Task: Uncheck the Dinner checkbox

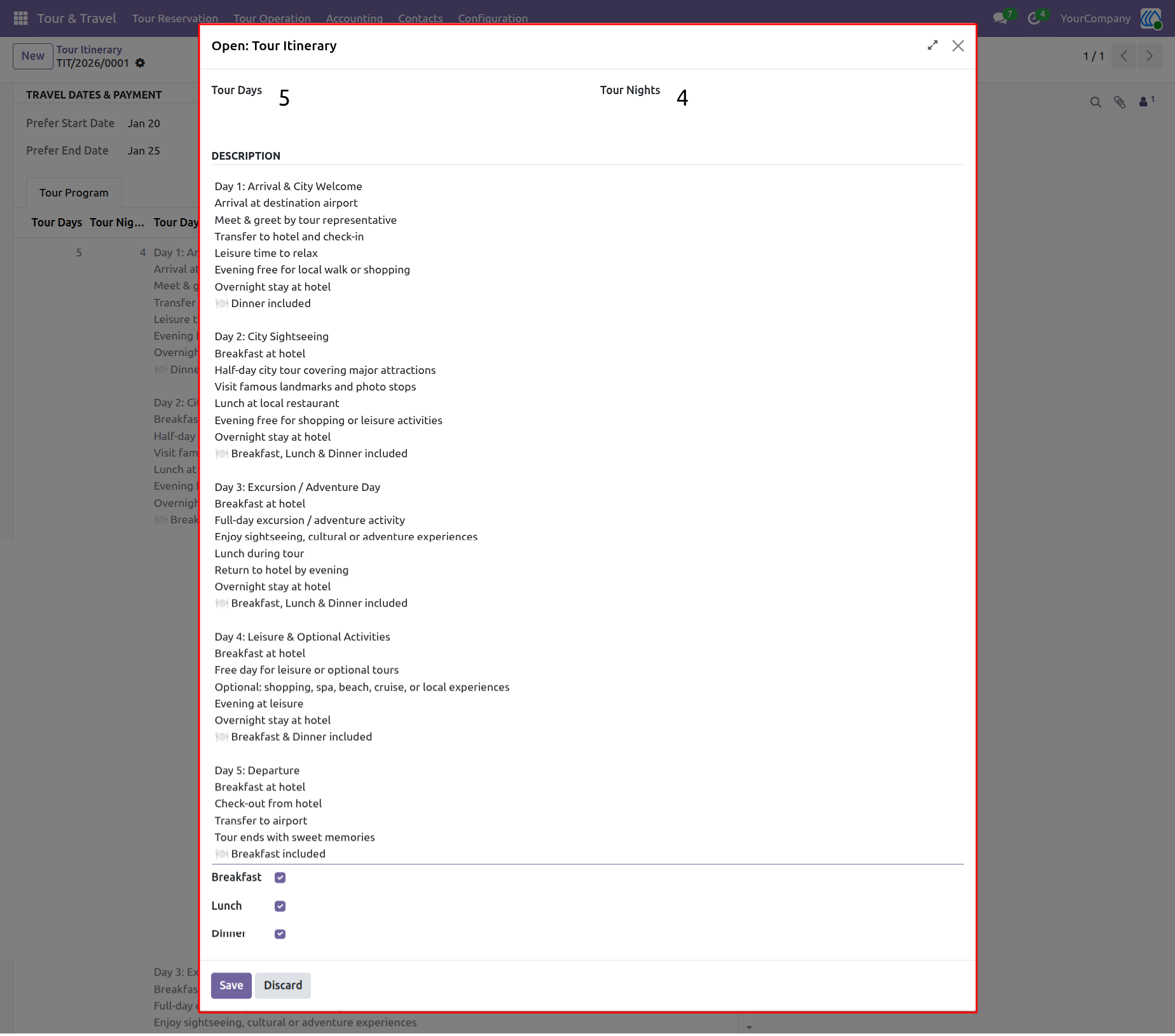Action: point(280,934)
